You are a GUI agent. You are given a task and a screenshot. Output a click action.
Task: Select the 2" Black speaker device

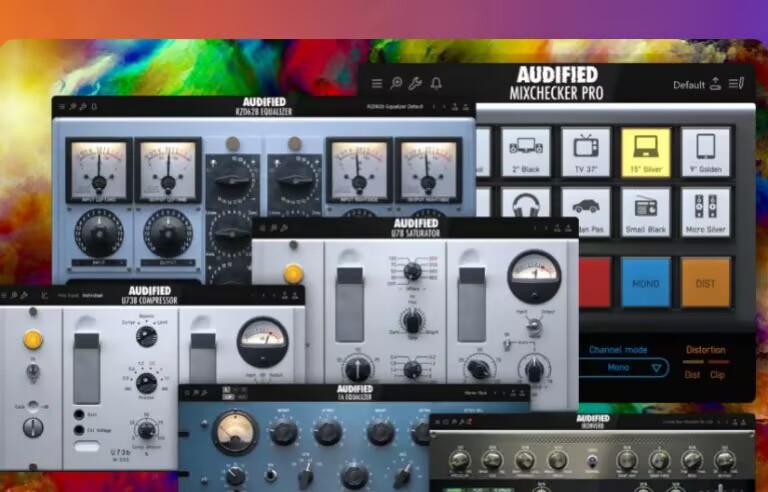(526, 152)
